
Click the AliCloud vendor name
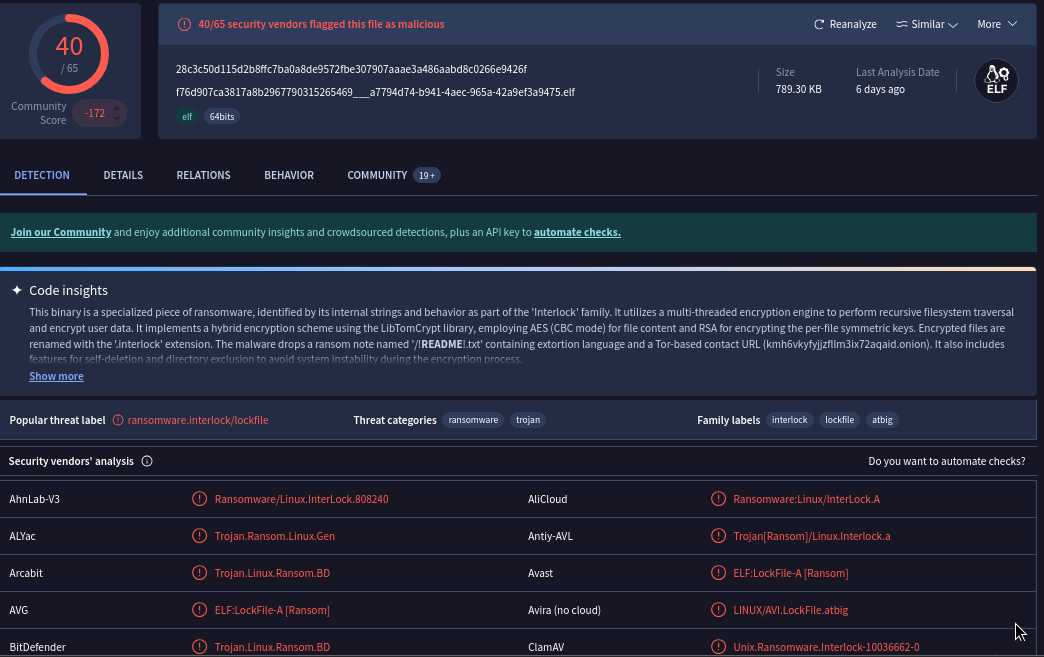(547, 499)
